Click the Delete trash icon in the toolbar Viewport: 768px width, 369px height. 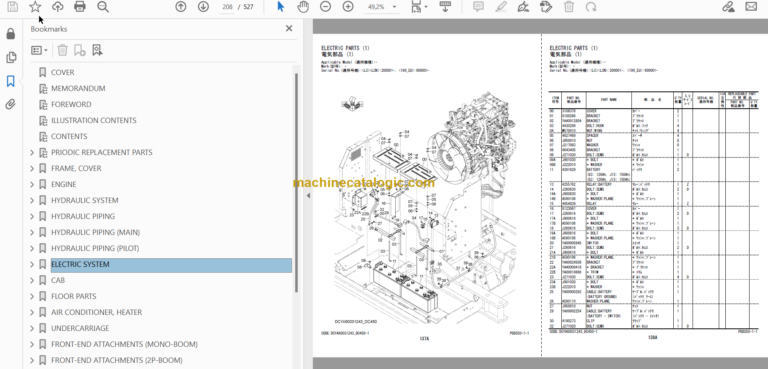point(569,7)
